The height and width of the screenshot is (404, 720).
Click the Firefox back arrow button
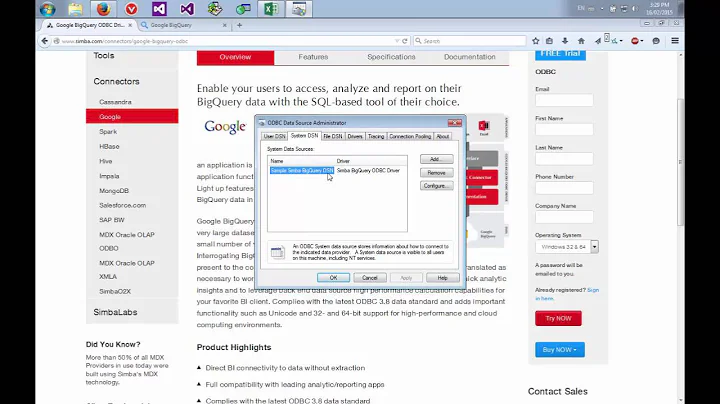[45, 41]
